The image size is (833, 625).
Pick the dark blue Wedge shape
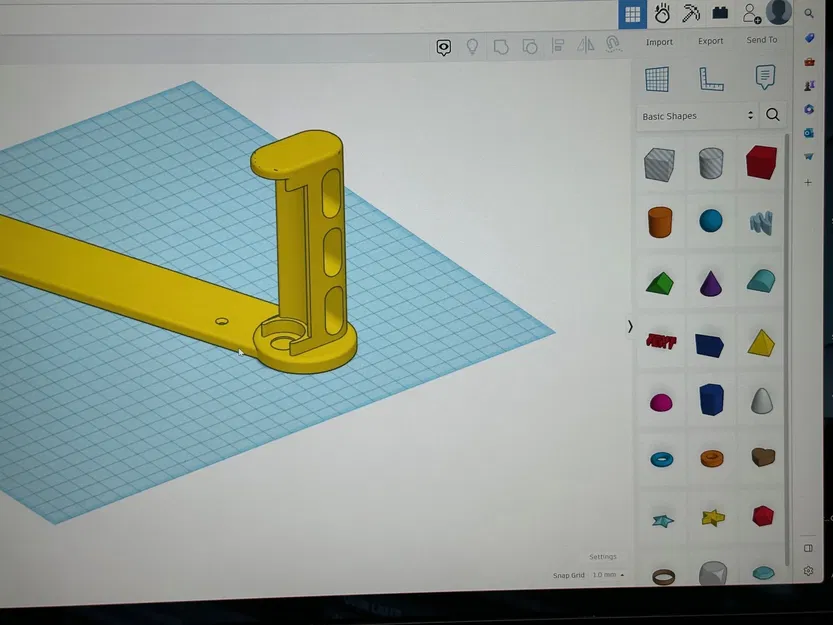pos(710,345)
